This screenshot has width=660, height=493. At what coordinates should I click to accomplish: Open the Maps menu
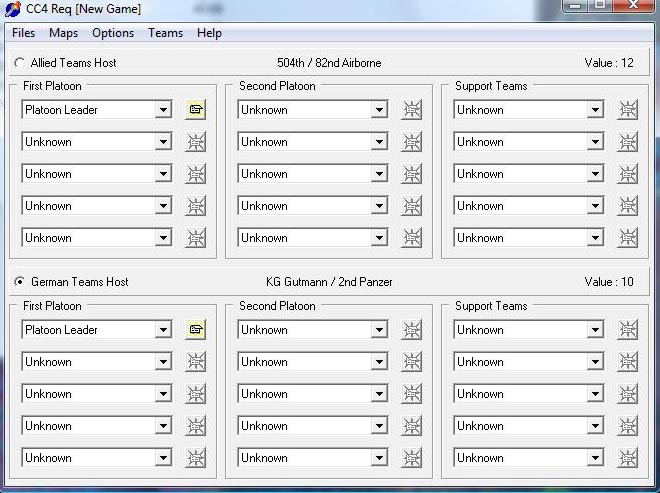pos(64,33)
